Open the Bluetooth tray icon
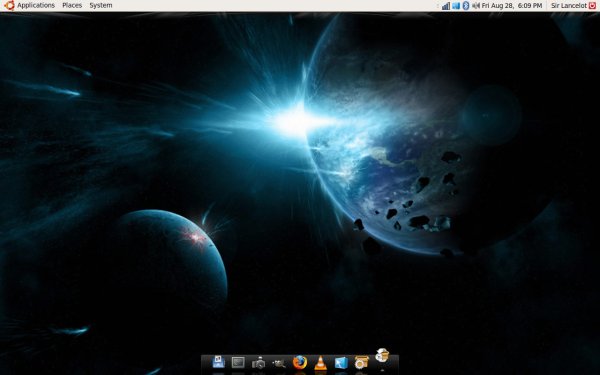Viewport: 600px width, 375px height. point(466,5)
